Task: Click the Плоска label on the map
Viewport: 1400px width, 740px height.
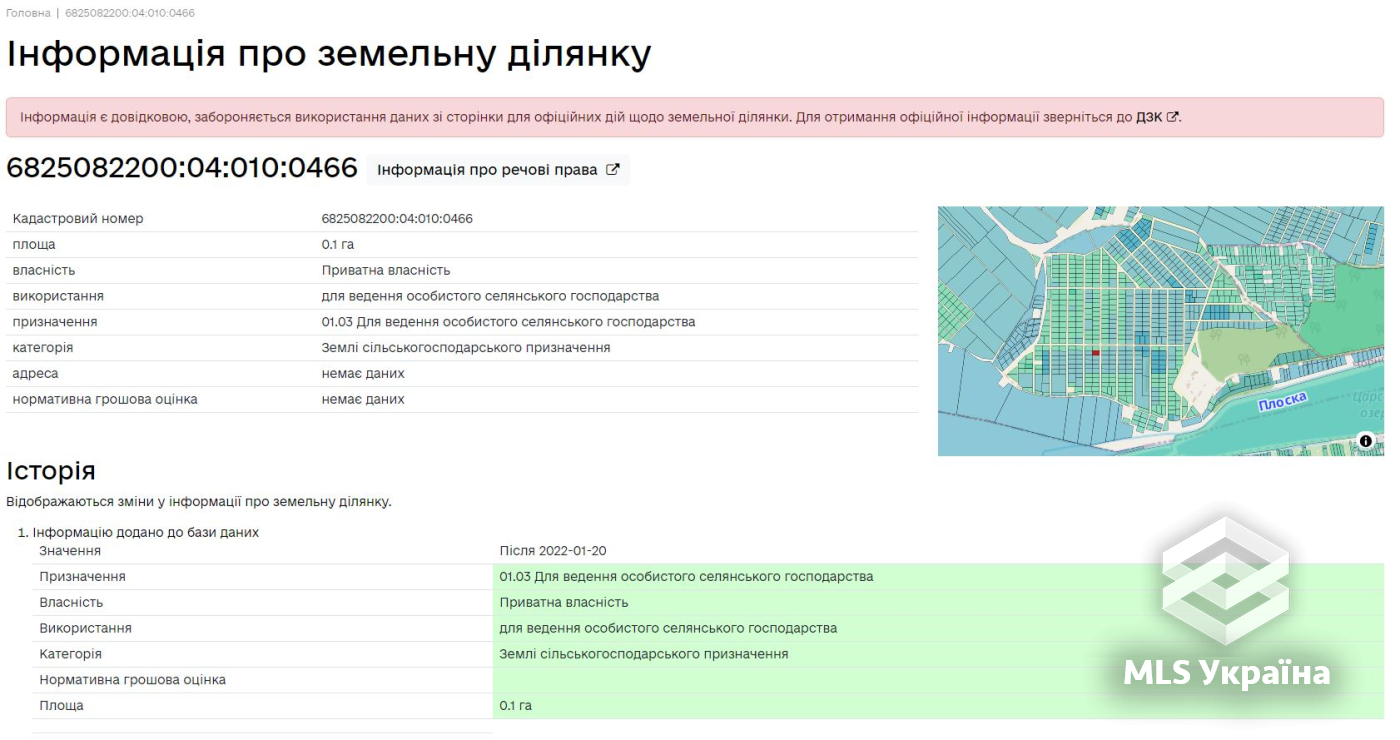Action: [1282, 401]
